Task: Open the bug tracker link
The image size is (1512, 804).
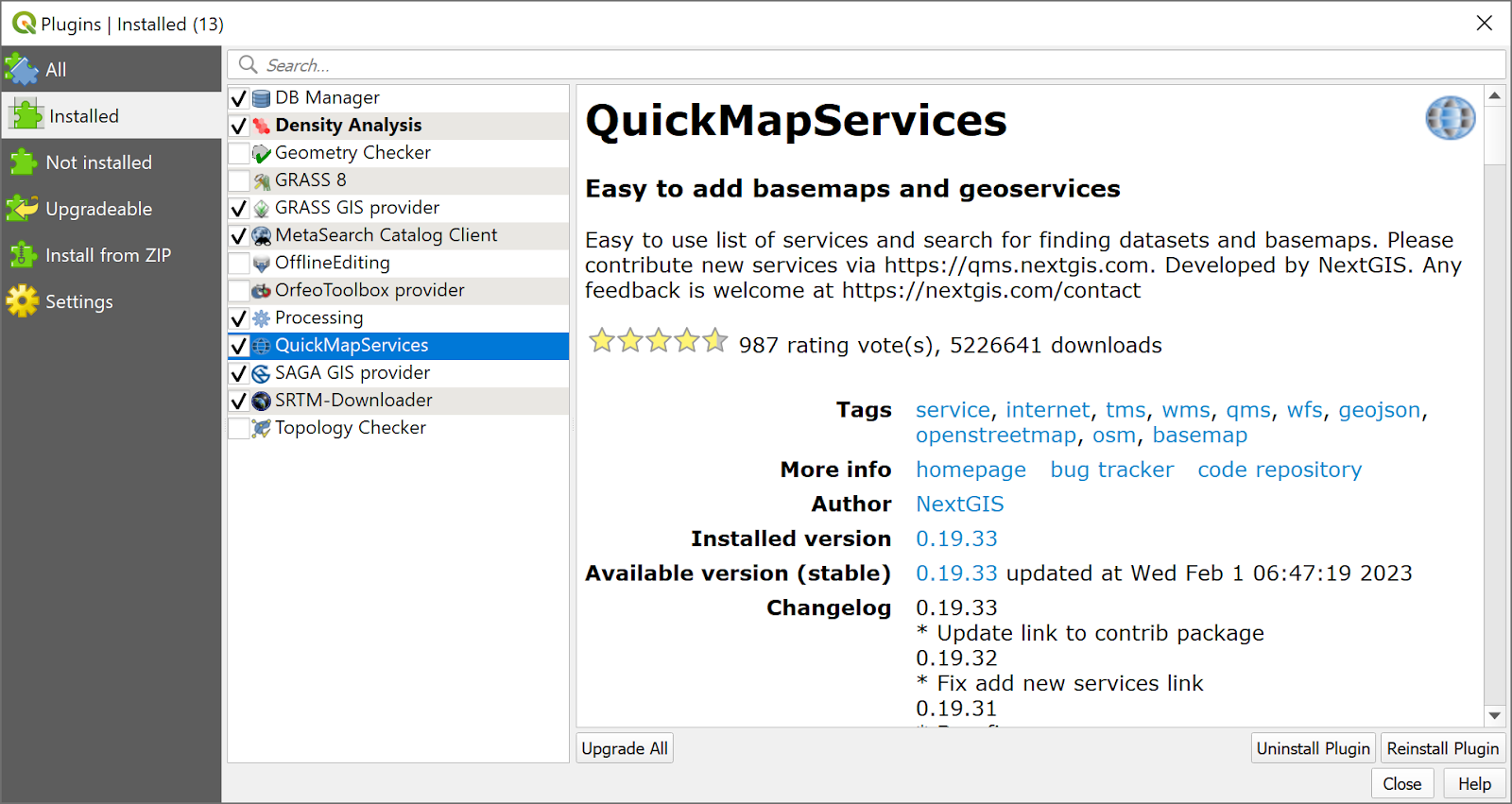Action: 1111,470
